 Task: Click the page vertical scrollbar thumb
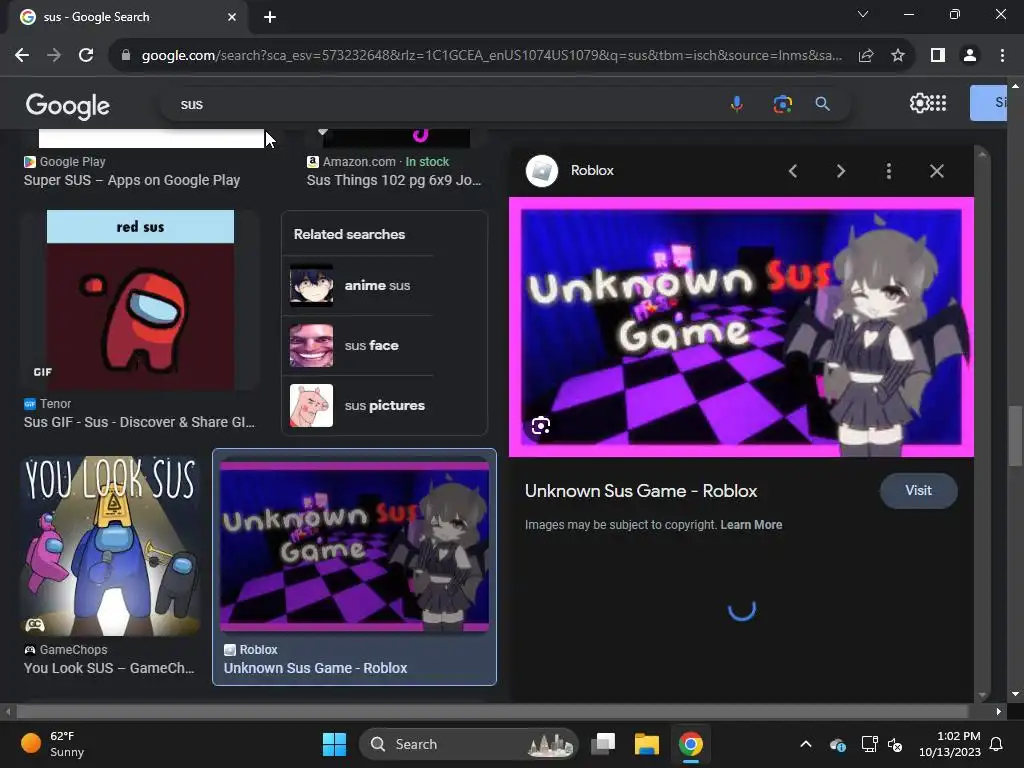[1015, 436]
